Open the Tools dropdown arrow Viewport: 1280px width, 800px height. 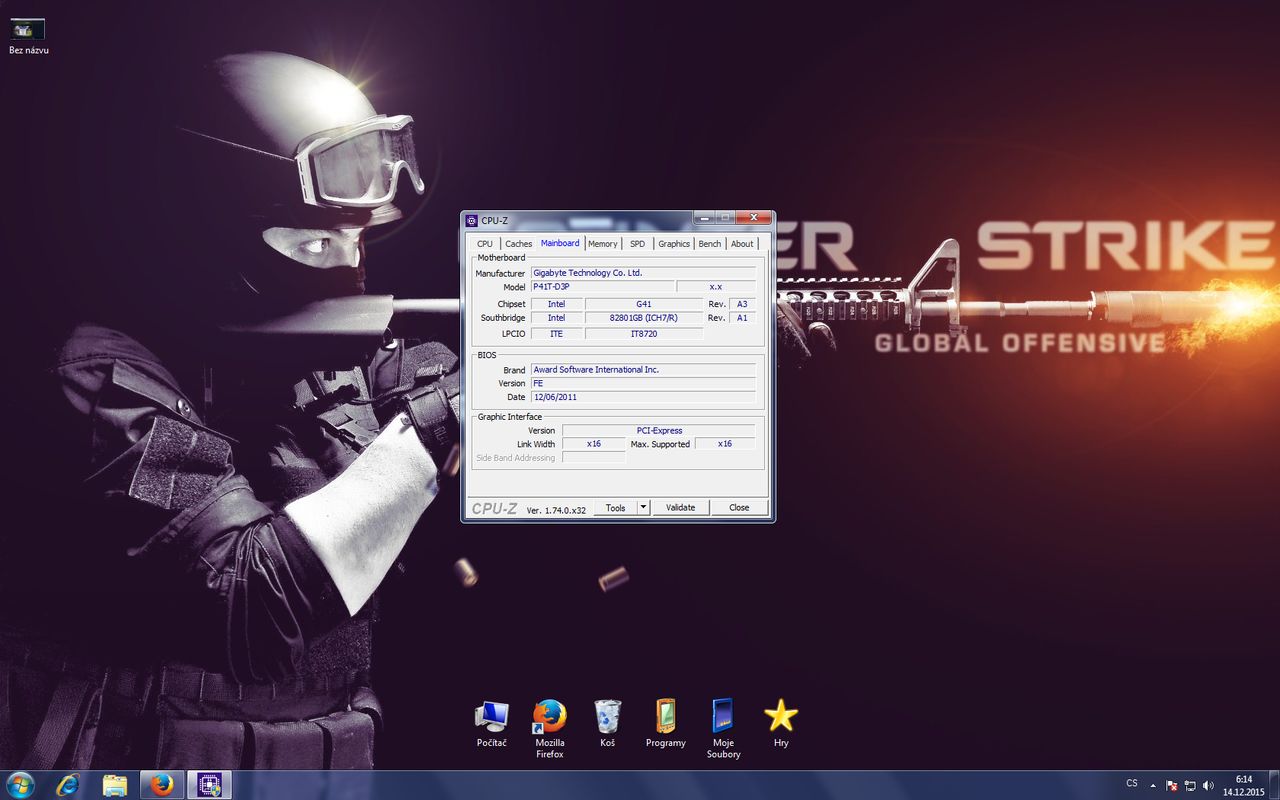[x=644, y=507]
